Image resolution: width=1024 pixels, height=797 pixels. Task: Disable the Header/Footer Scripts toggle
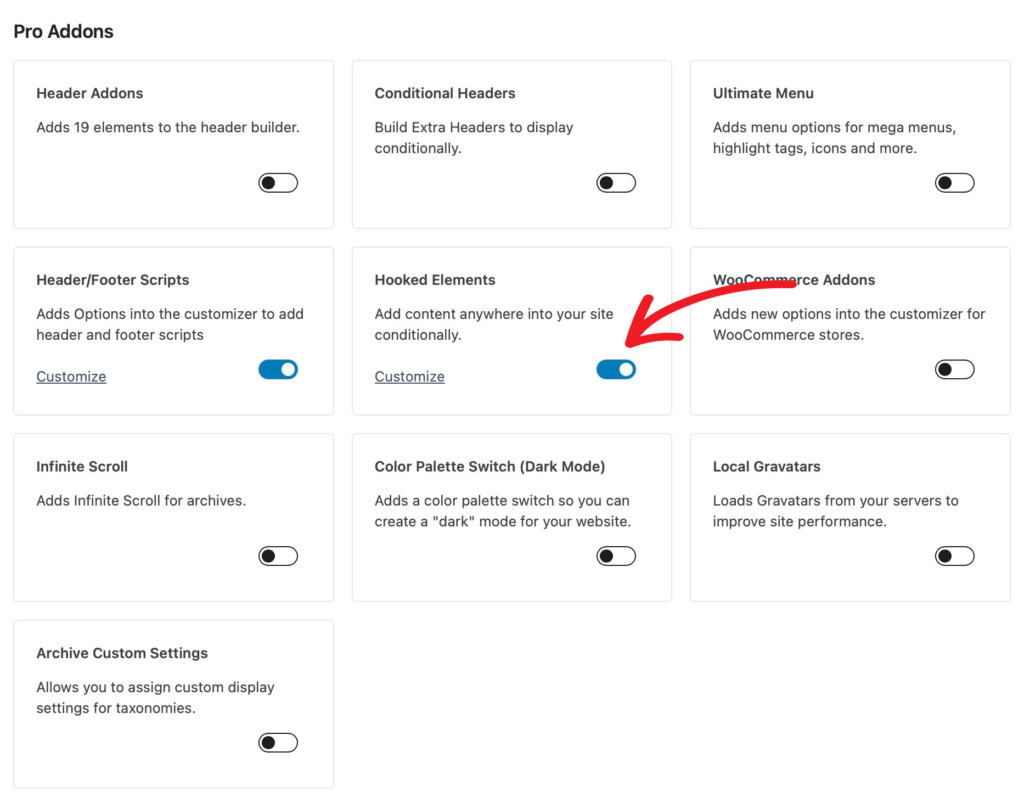coord(278,370)
